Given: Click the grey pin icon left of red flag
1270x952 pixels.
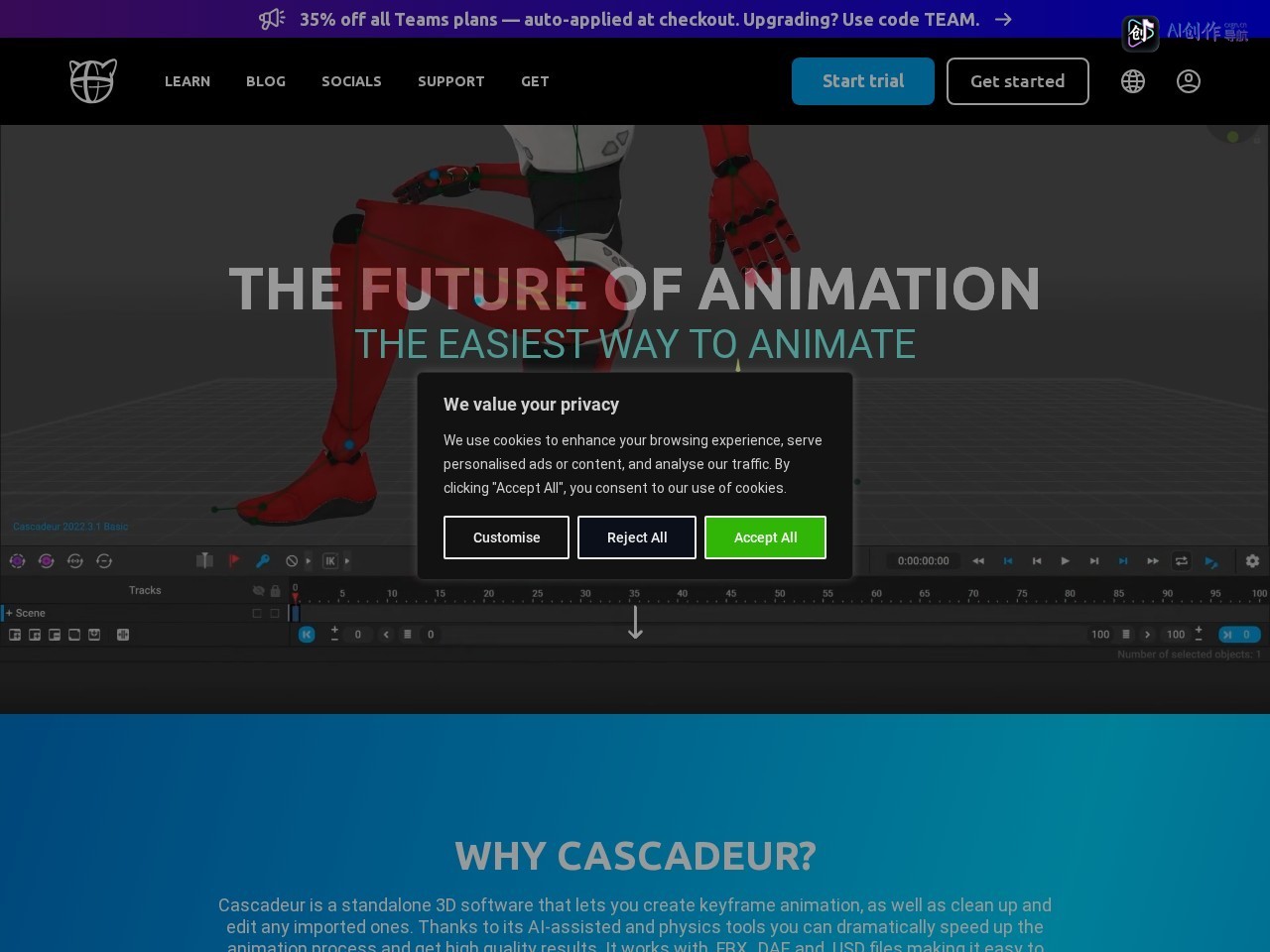Looking at the screenshot, I should (204, 560).
